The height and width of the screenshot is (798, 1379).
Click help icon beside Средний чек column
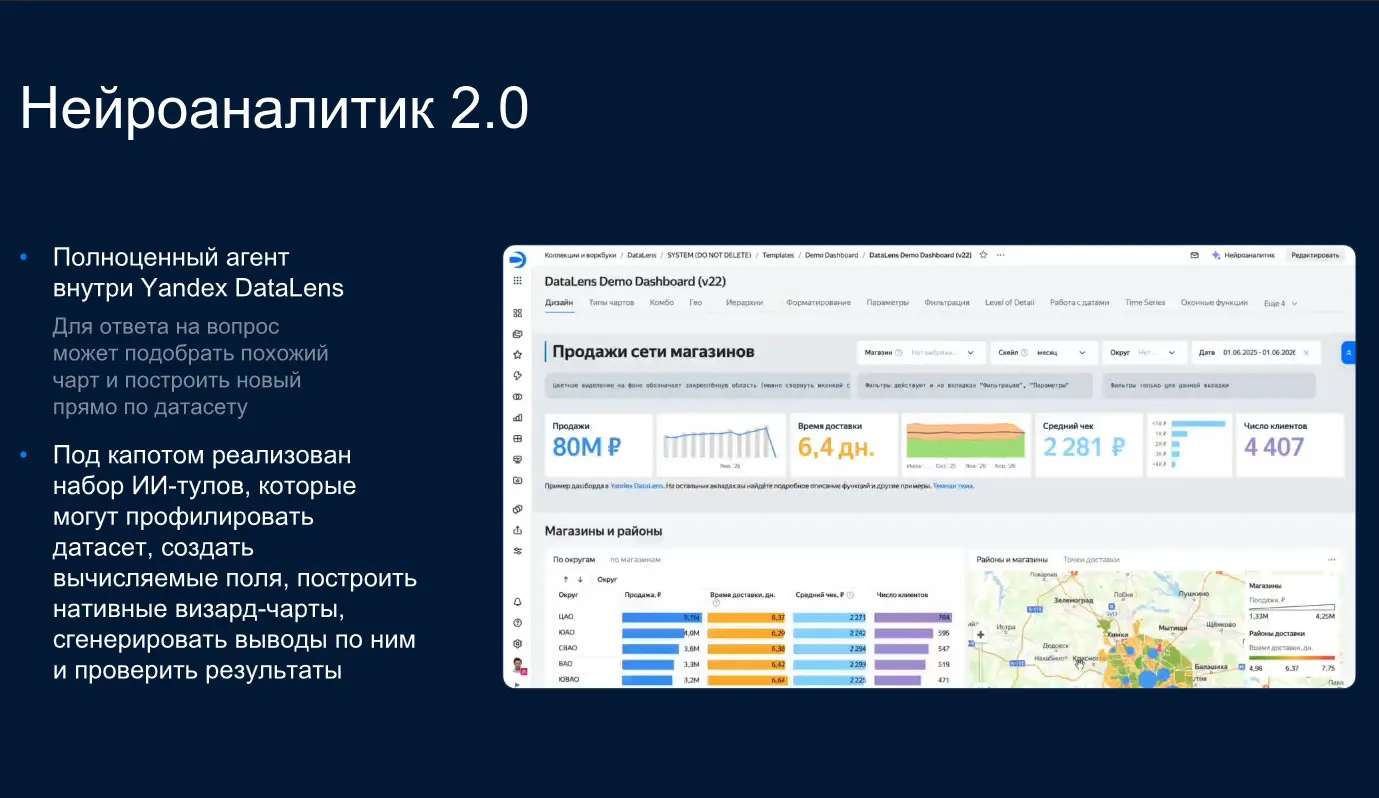849,594
